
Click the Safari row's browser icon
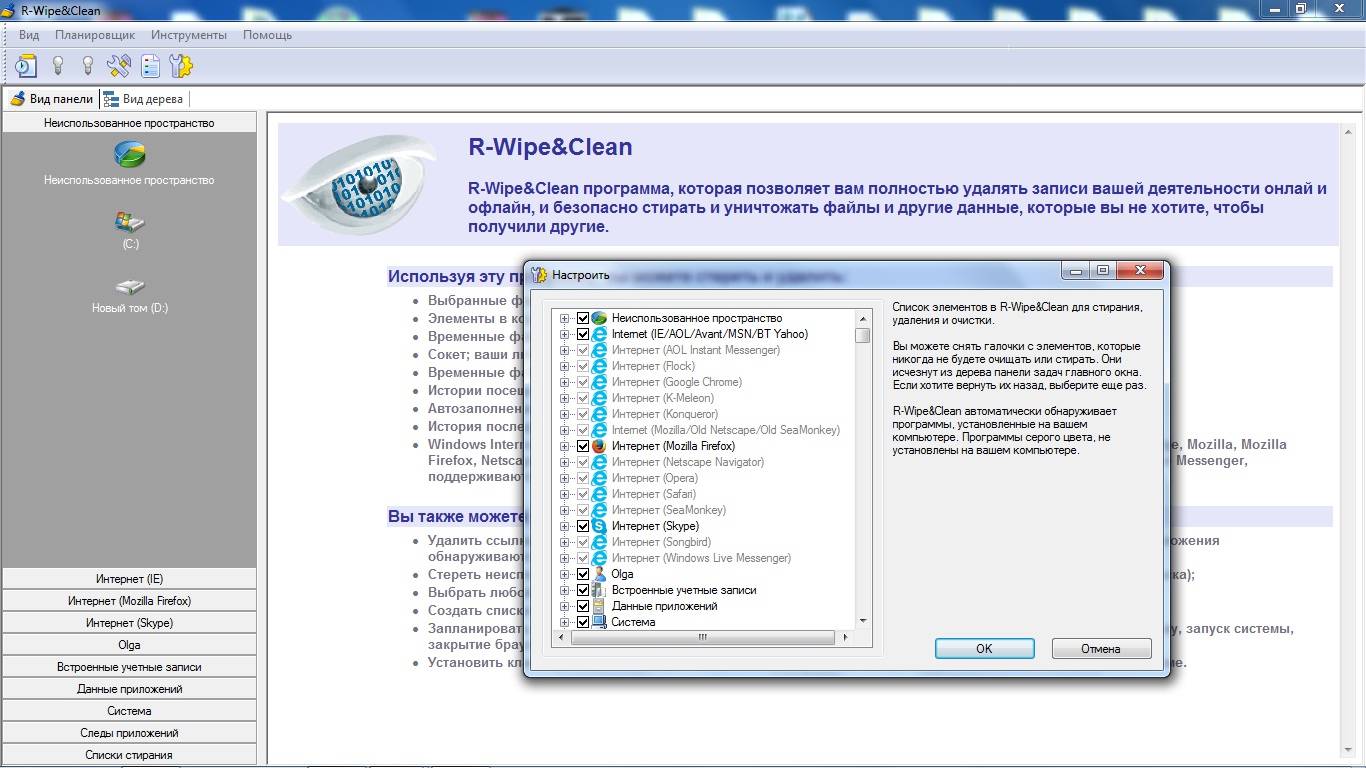(x=599, y=494)
